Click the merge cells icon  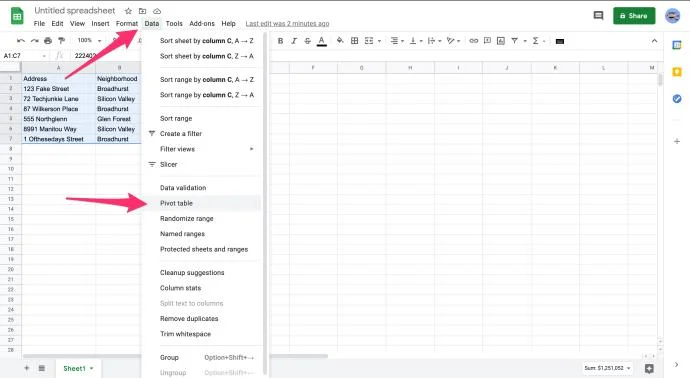coord(369,41)
